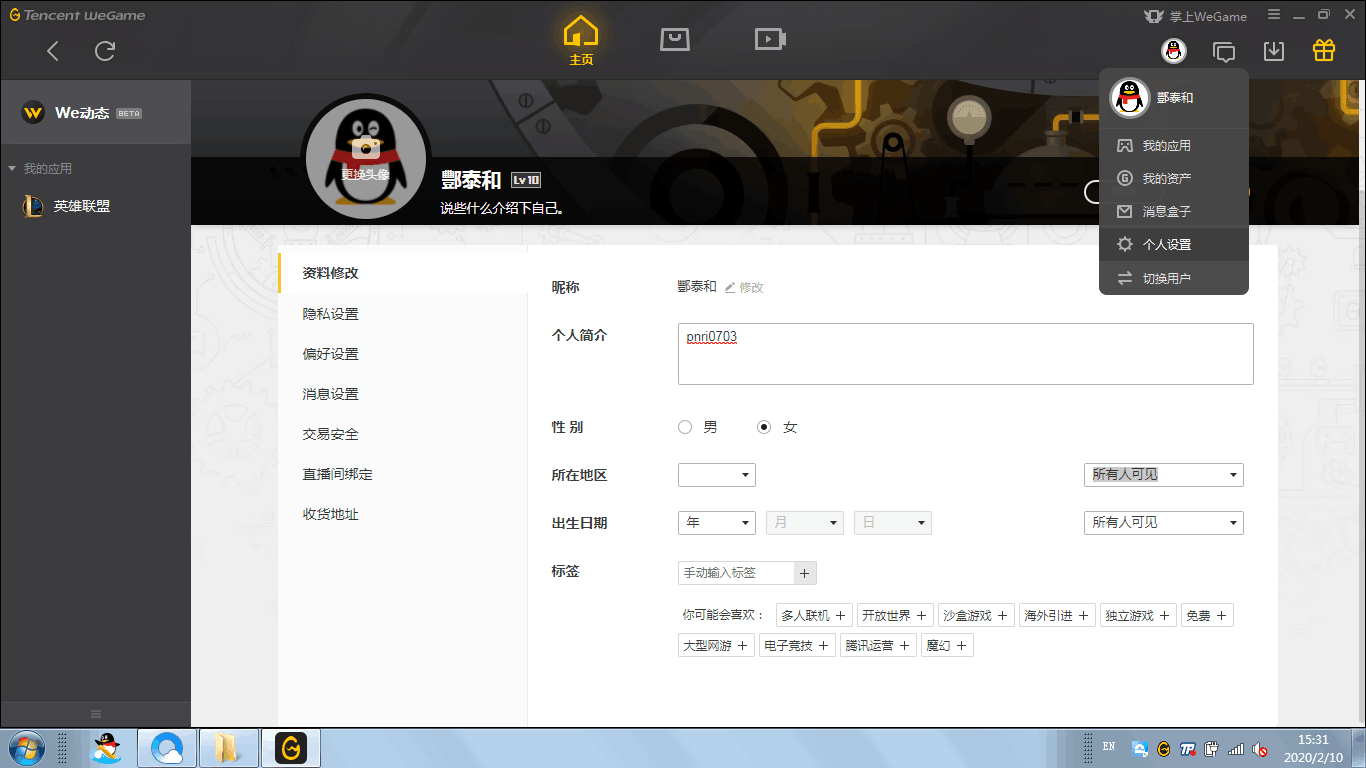The height and width of the screenshot is (768, 1366).
Task: Expand the birth year 年 dropdown
Action: pyautogui.click(x=716, y=523)
